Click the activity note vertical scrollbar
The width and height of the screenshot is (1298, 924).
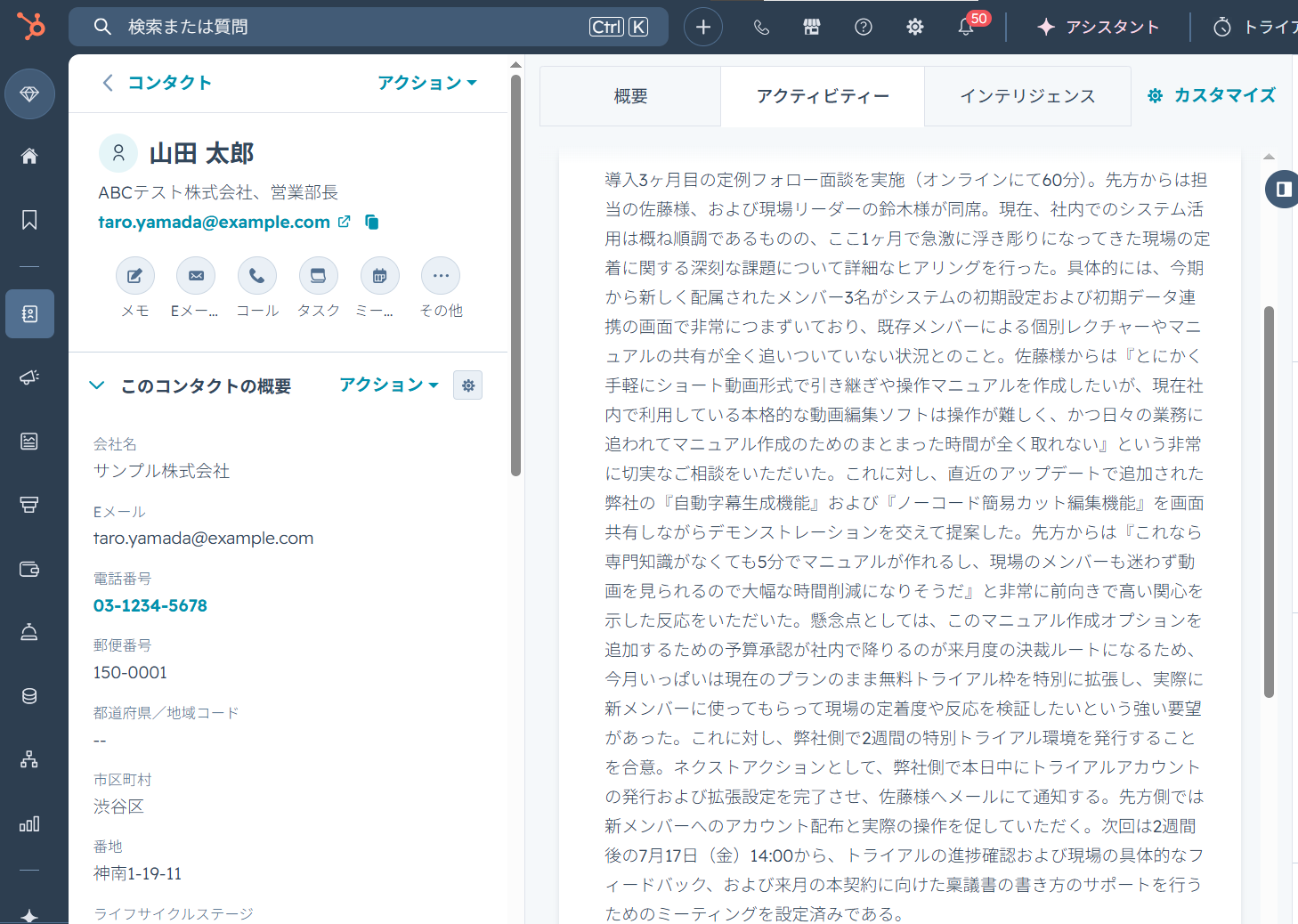coord(1269,502)
